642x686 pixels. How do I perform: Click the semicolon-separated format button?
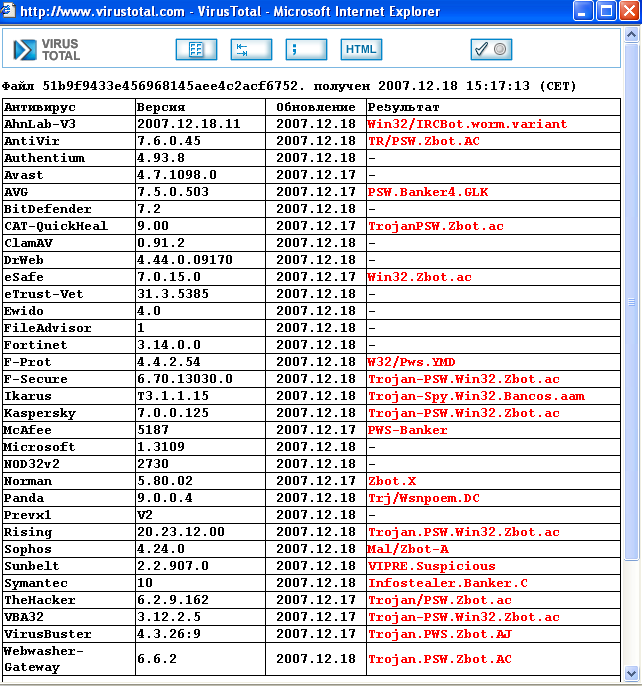(x=306, y=49)
